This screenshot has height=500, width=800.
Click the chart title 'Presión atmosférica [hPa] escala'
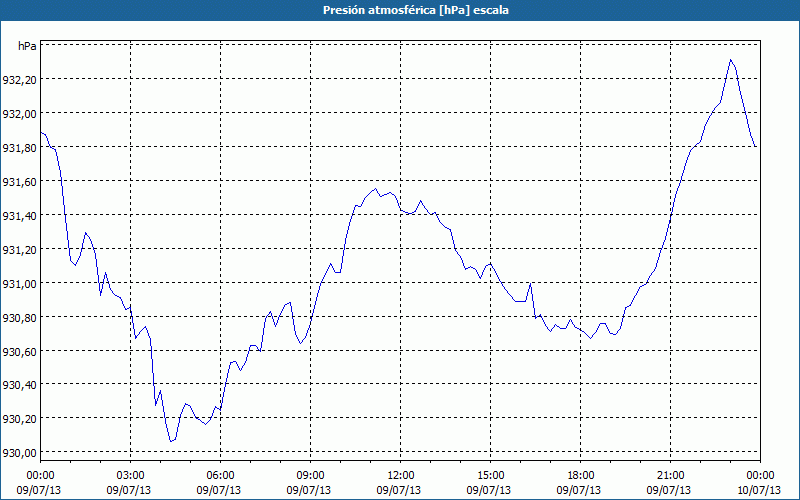pyautogui.click(x=415, y=10)
